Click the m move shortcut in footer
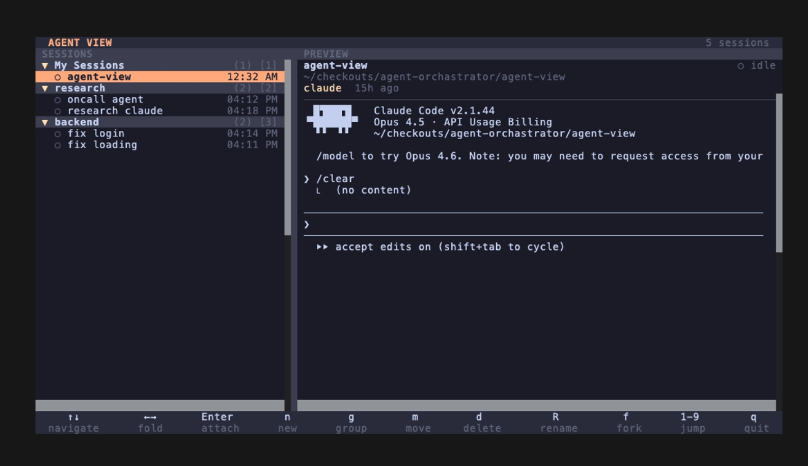This screenshot has height=466, width=808. [x=417, y=423]
